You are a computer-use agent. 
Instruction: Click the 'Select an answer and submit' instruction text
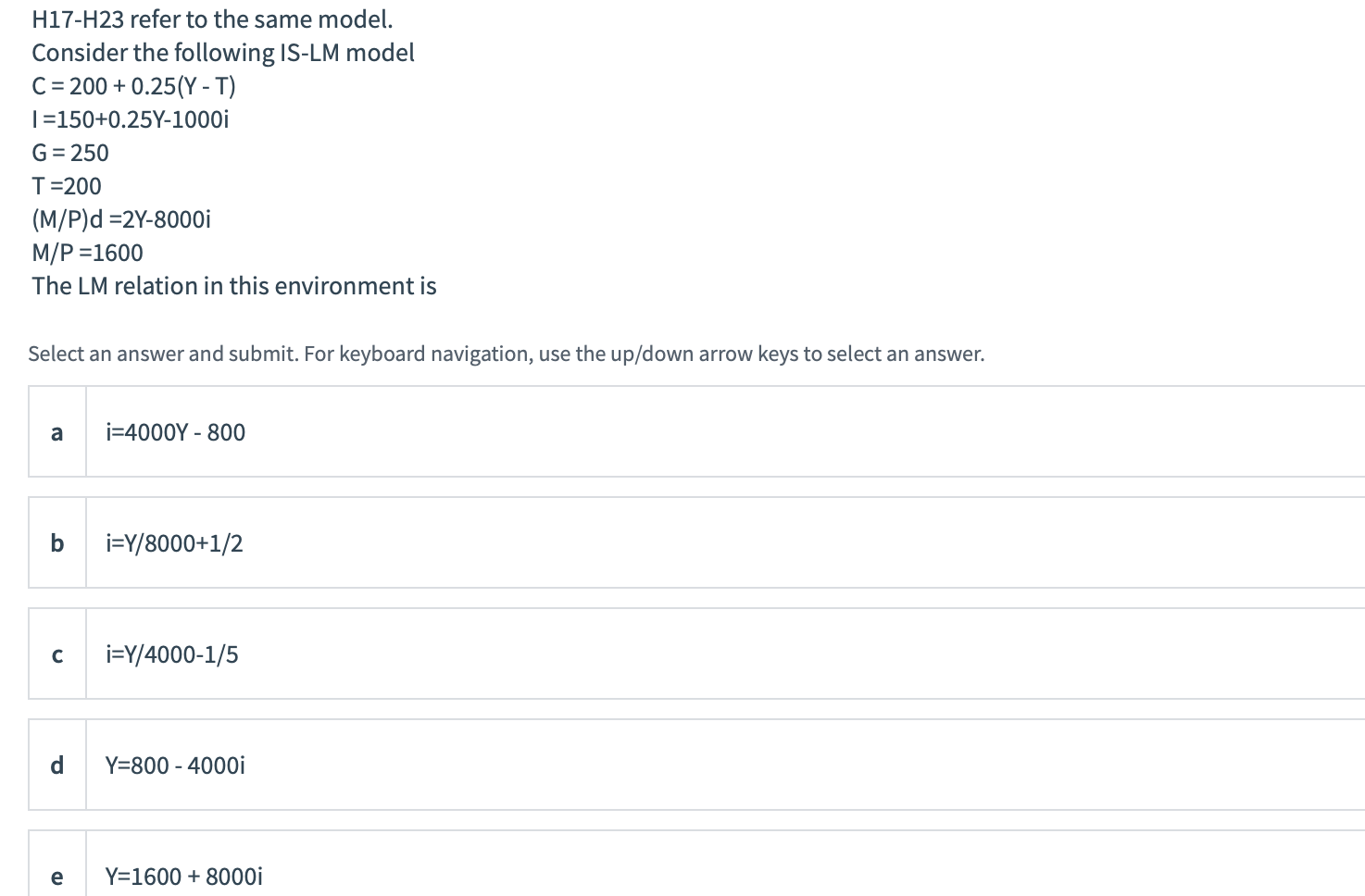pyautogui.click(x=507, y=355)
